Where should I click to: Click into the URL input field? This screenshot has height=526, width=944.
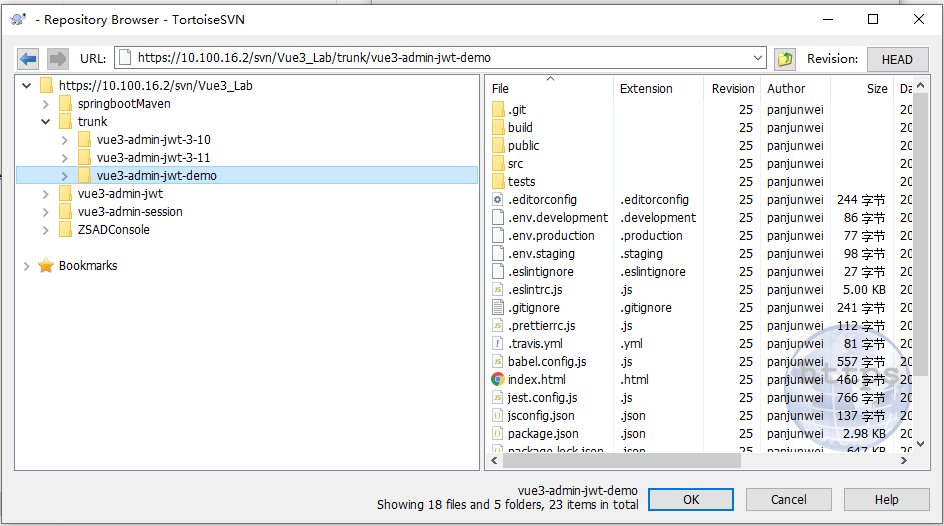[x=439, y=58]
